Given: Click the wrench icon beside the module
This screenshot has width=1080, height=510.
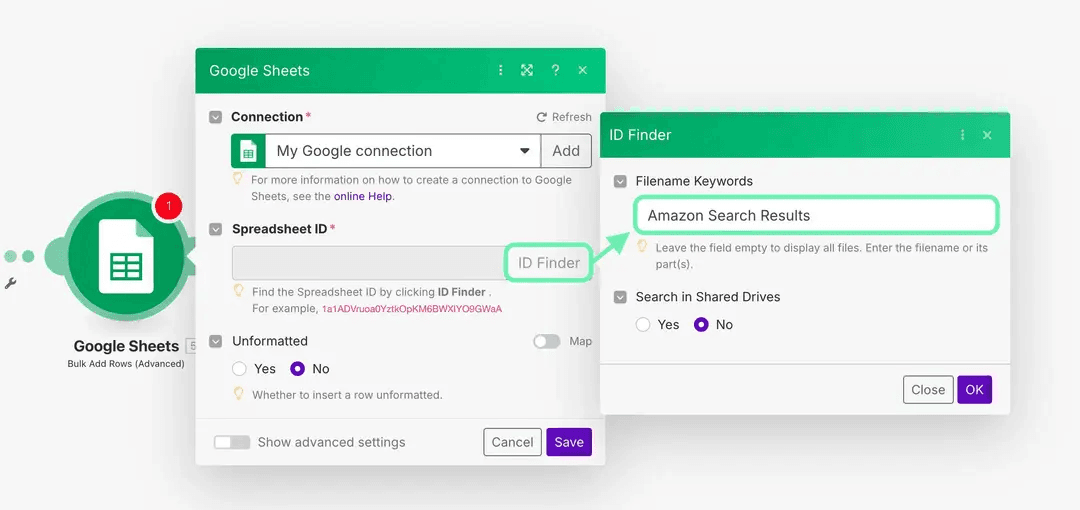Looking at the screenshot, I should tap(11, 283).
